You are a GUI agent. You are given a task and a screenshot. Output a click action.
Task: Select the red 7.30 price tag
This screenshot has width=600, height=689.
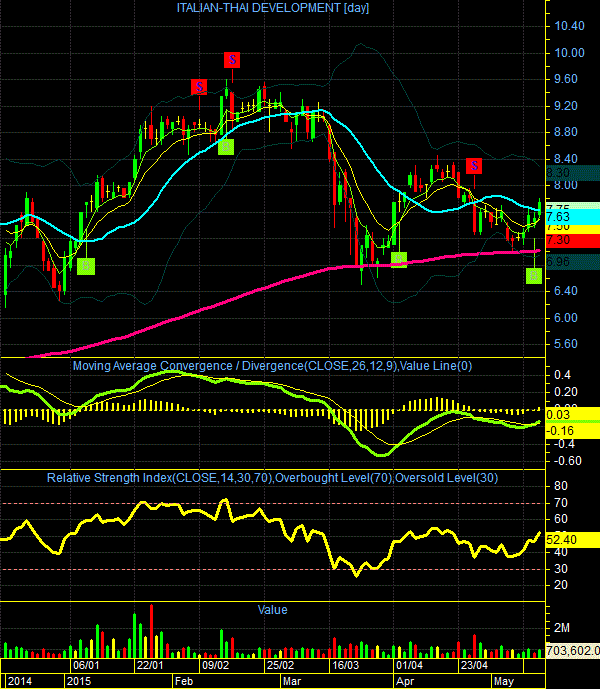573,240
